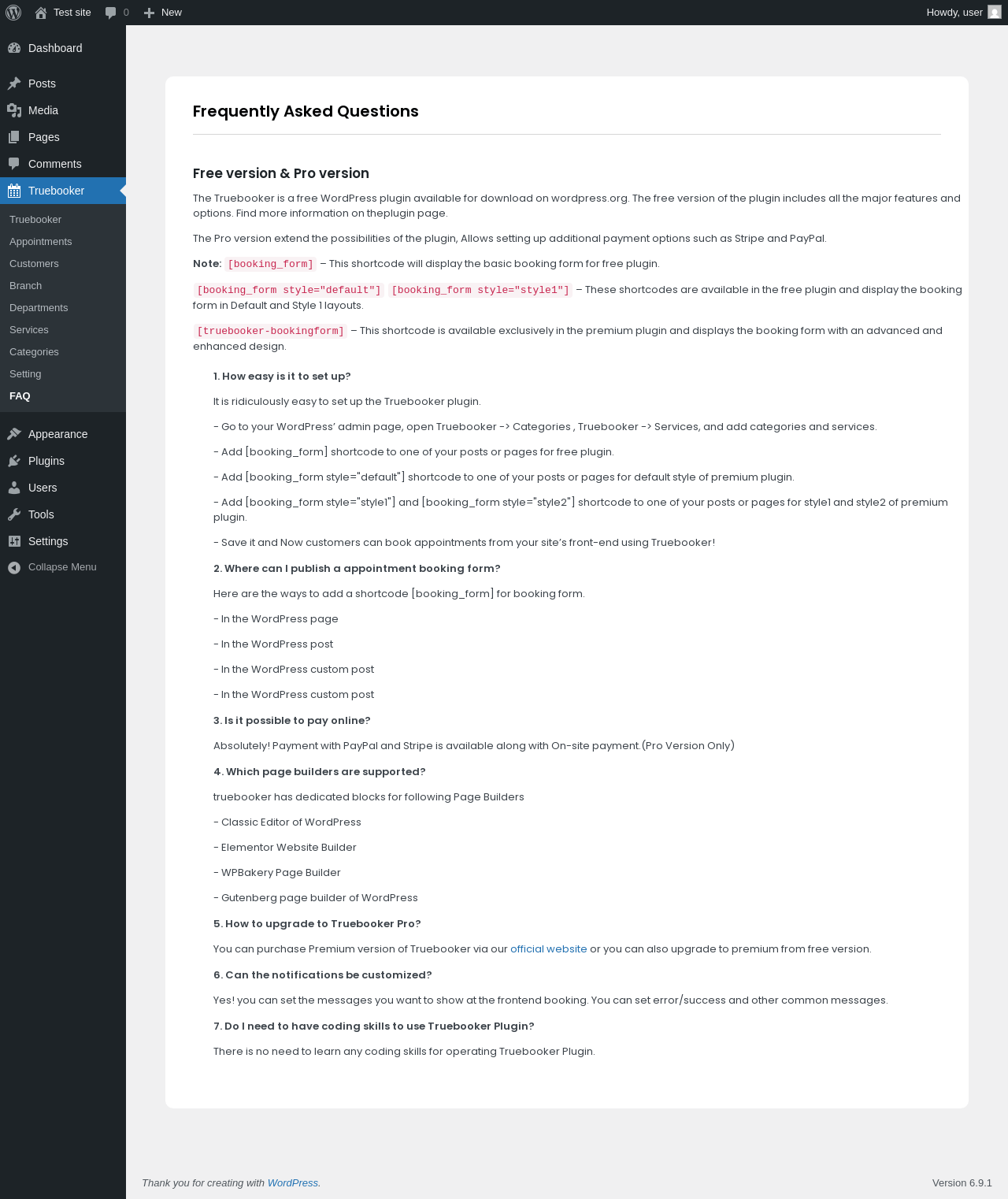1008x1199 pixels.
Task: Click the Tools wrench icon
Action: pyautogui.click(x=14, y=514)
